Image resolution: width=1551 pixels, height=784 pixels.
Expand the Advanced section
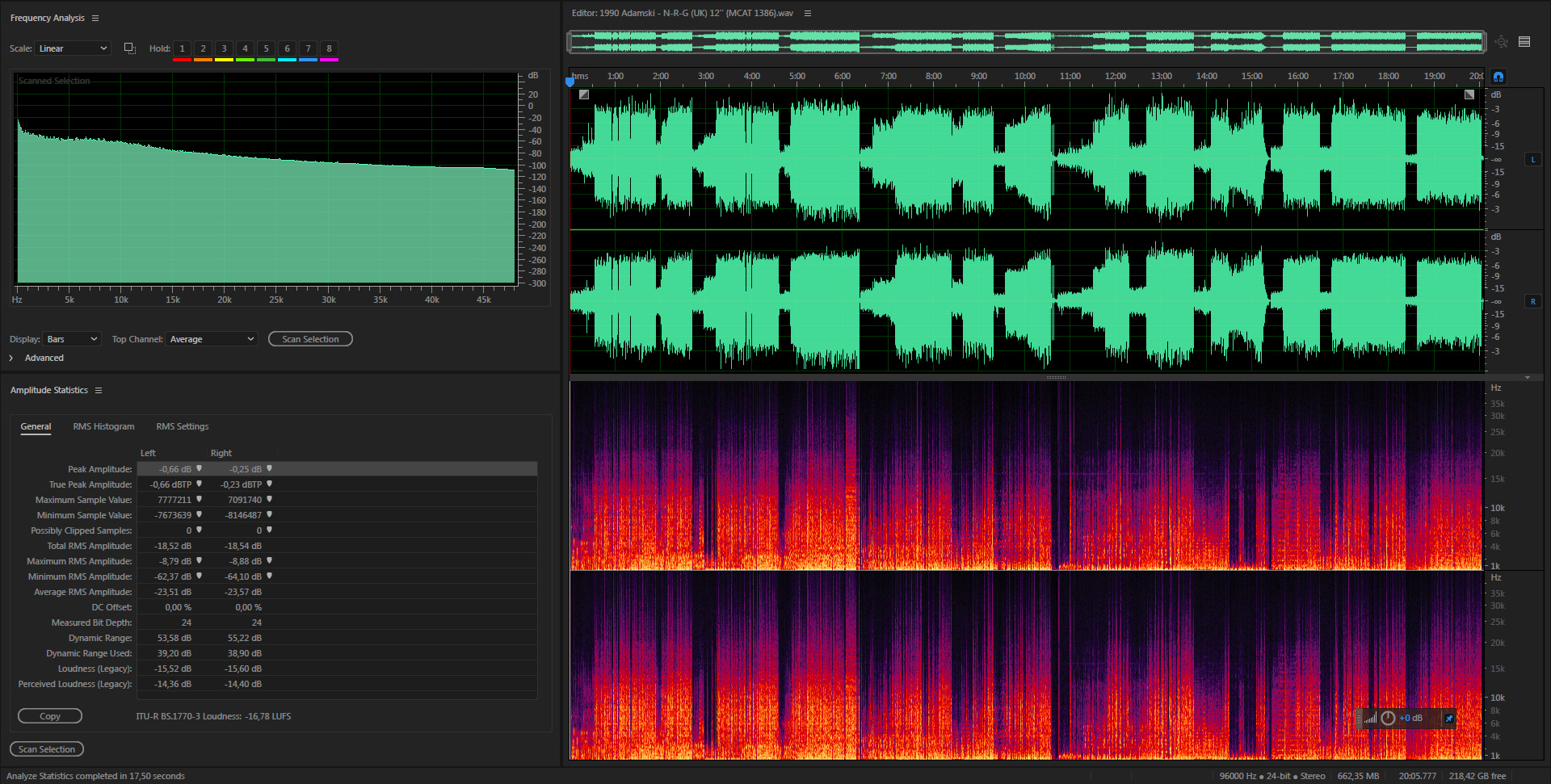[11, 358]
